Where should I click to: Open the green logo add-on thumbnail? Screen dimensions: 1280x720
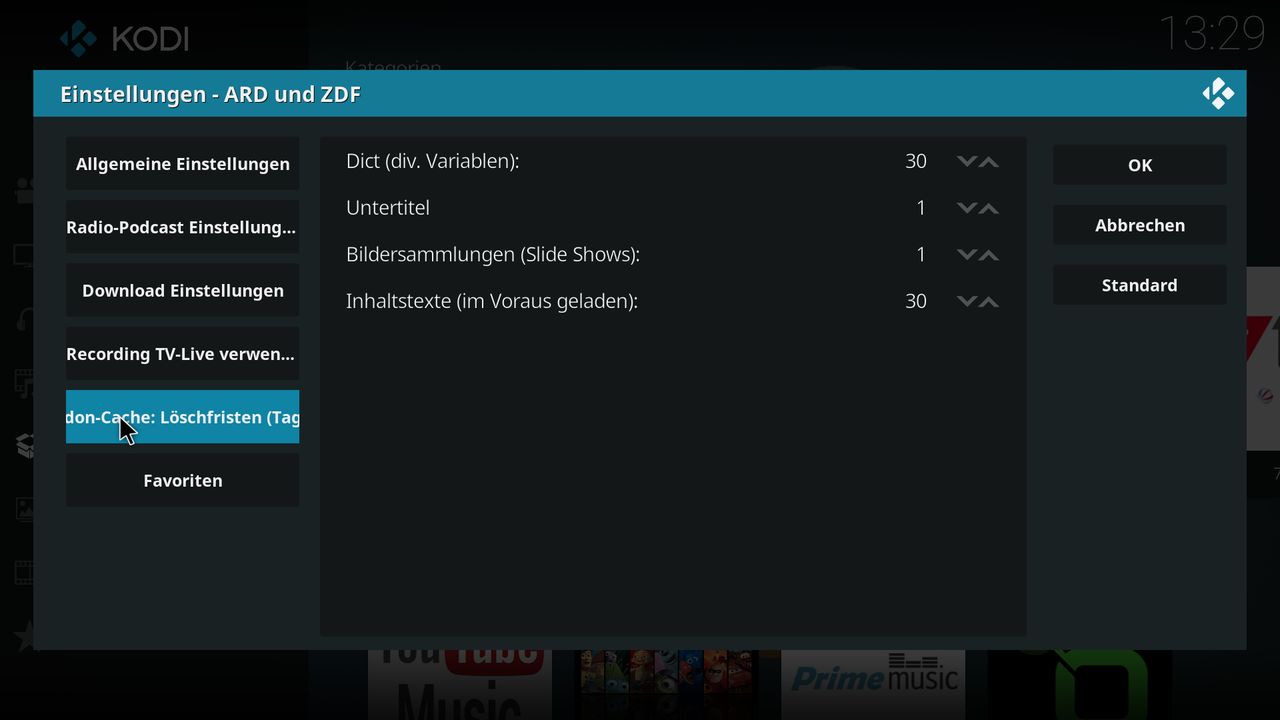click(1079, 685)
